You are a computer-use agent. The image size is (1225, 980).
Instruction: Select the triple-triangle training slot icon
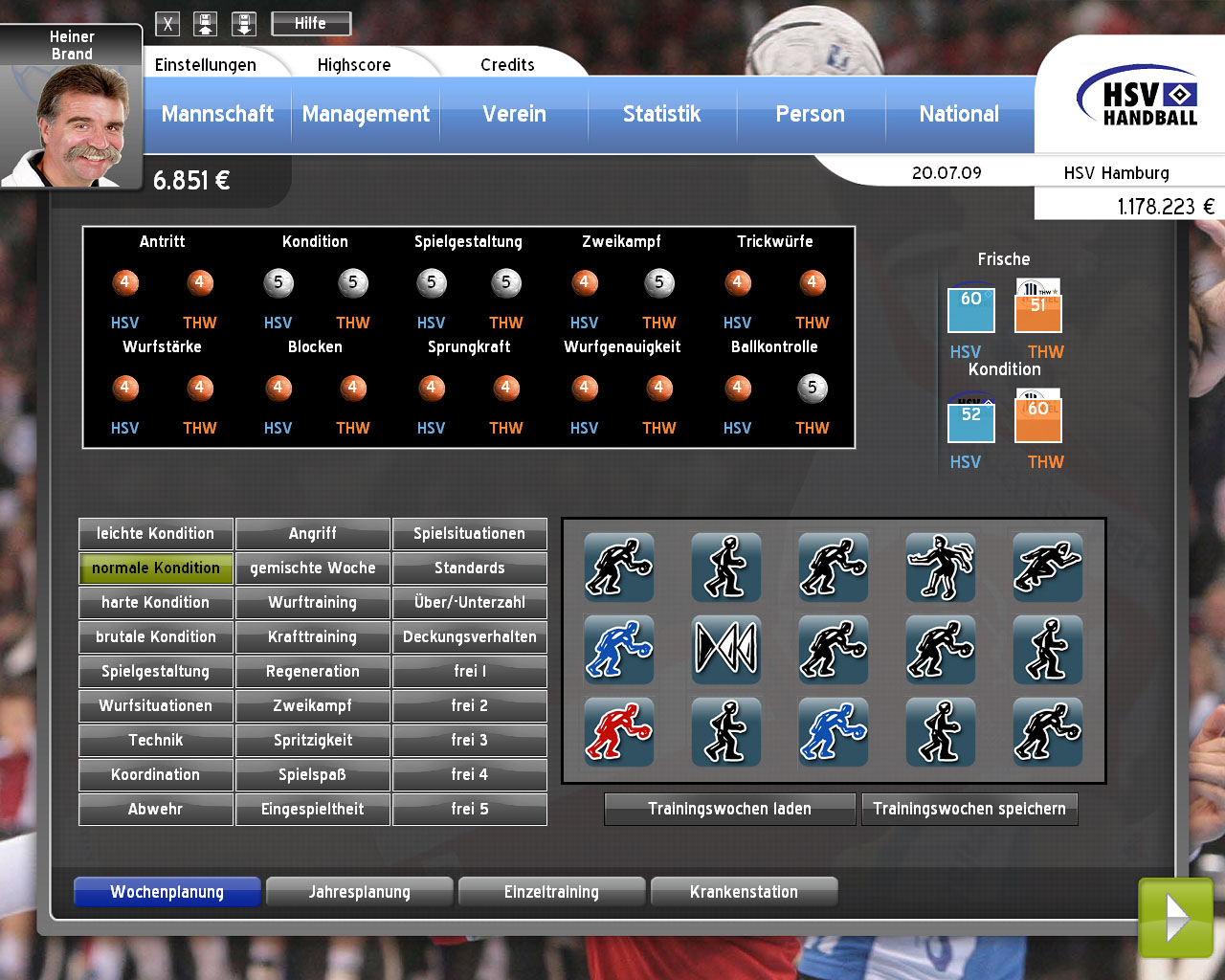[726, 649]
